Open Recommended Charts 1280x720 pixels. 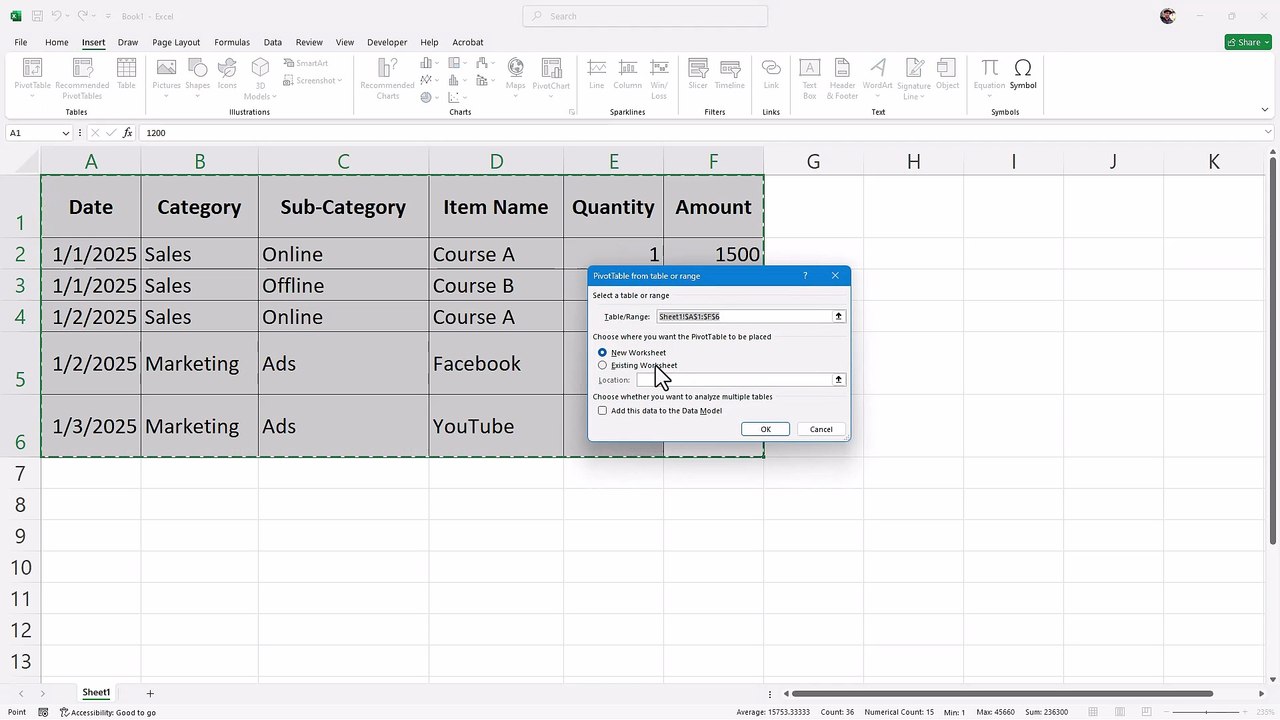[x=387, y=78]
